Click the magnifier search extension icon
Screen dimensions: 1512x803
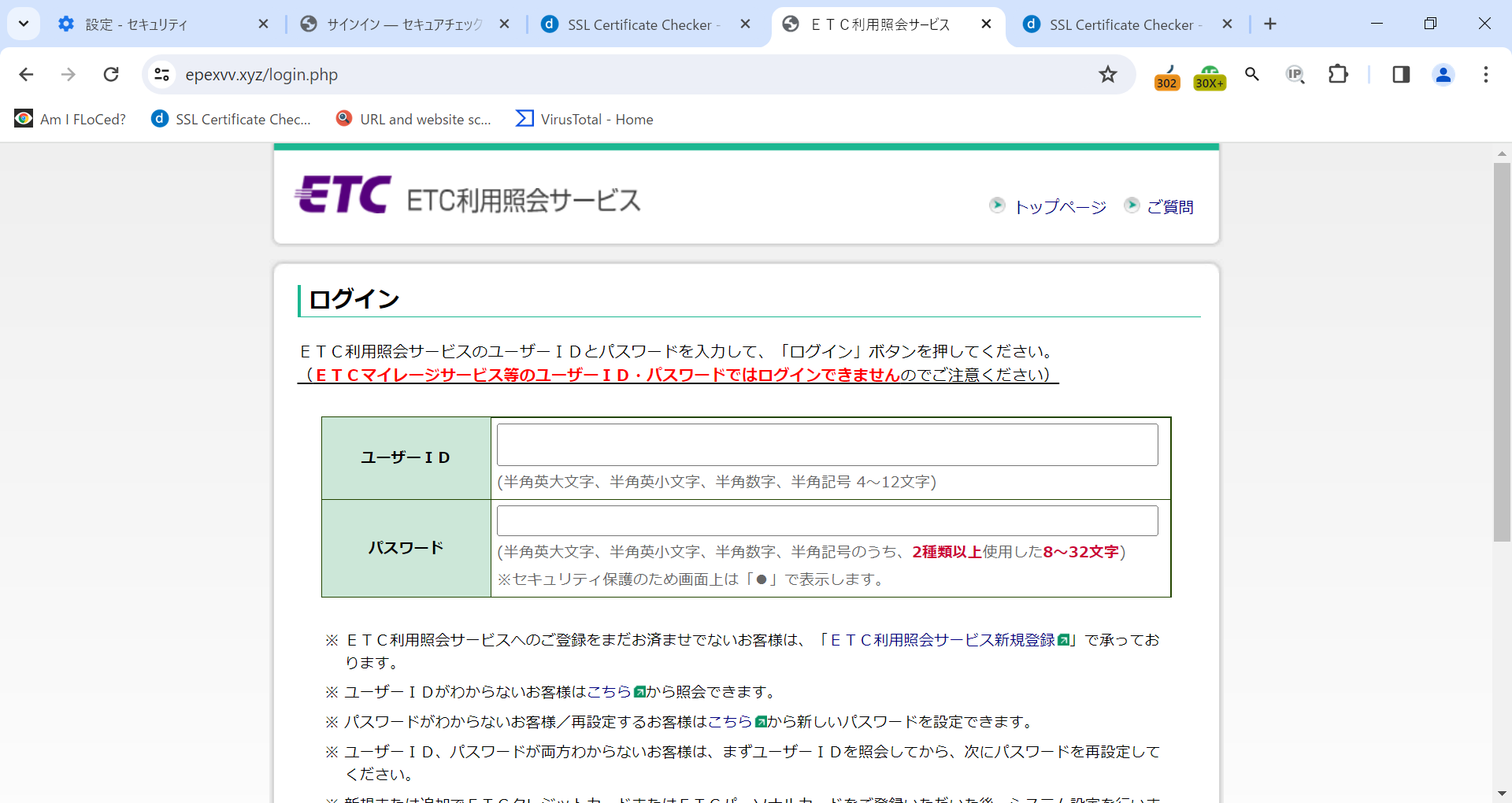pos(1252,74)
